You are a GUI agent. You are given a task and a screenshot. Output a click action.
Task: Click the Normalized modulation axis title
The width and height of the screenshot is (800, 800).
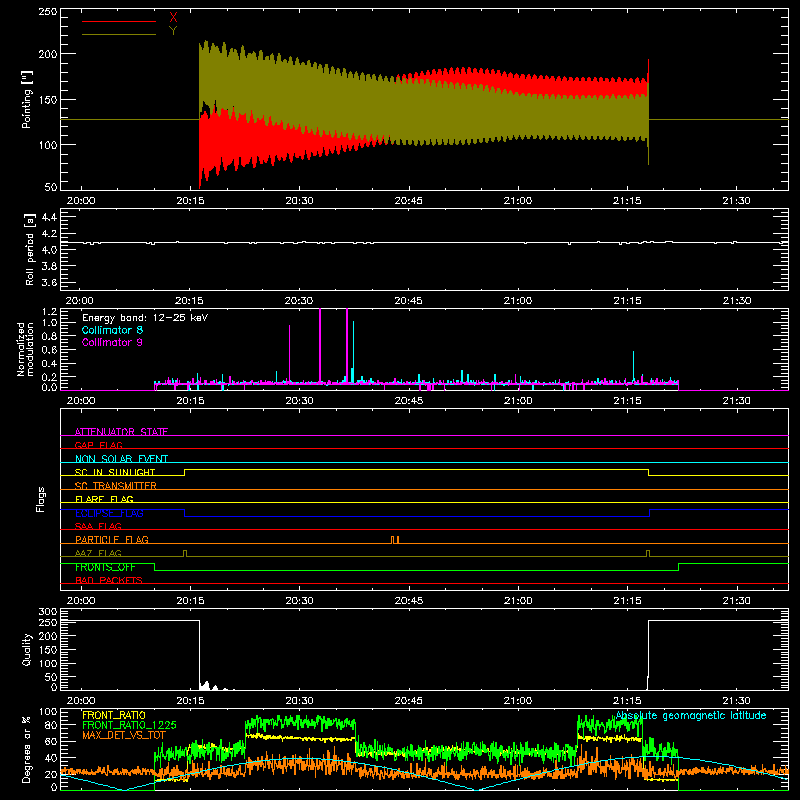coord(26,349)
